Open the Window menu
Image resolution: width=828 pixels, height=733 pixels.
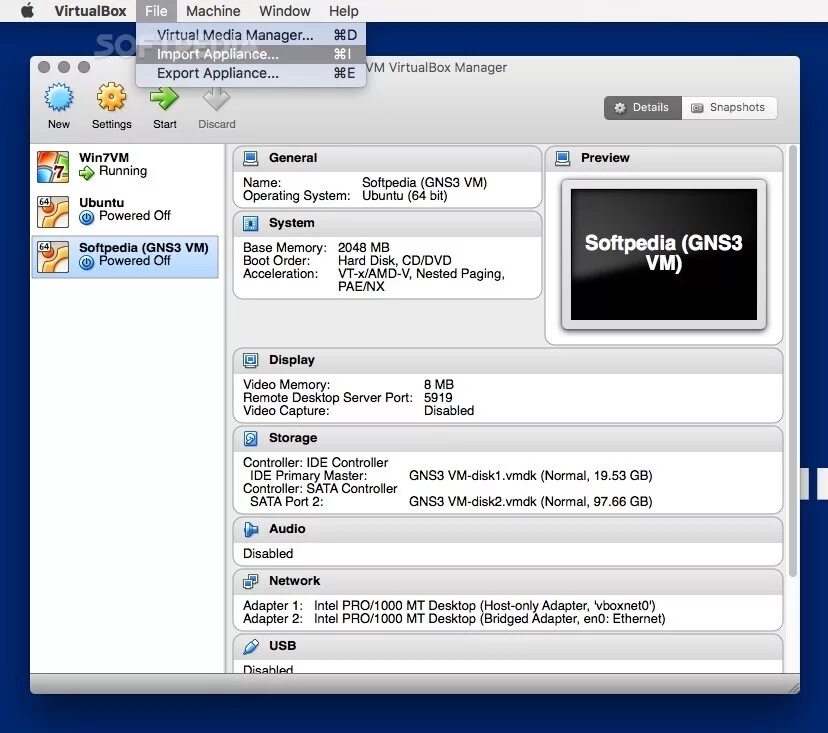(x=285, y=11)
